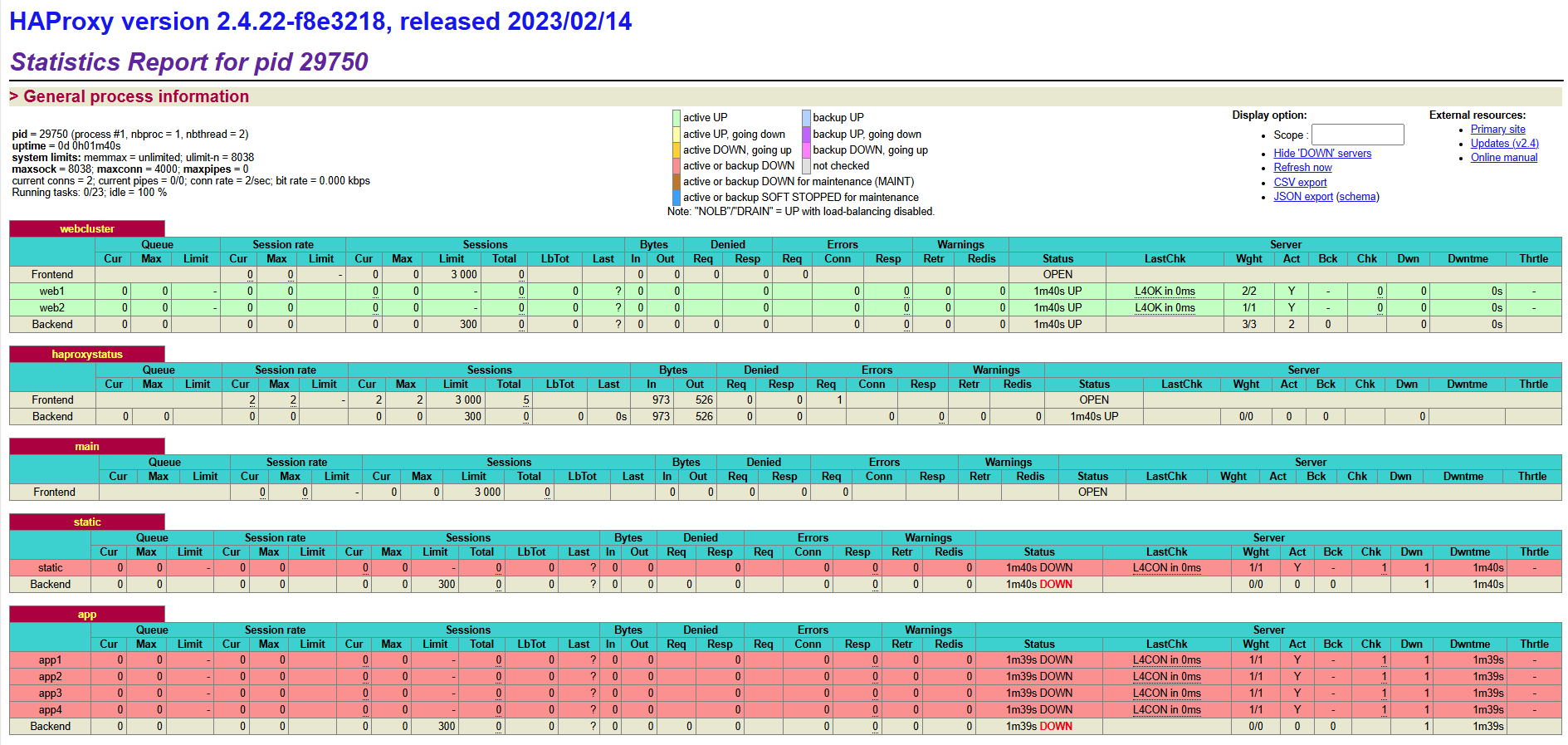Open the JSON schema link
1568x745 pixels.
point(1357,196)
